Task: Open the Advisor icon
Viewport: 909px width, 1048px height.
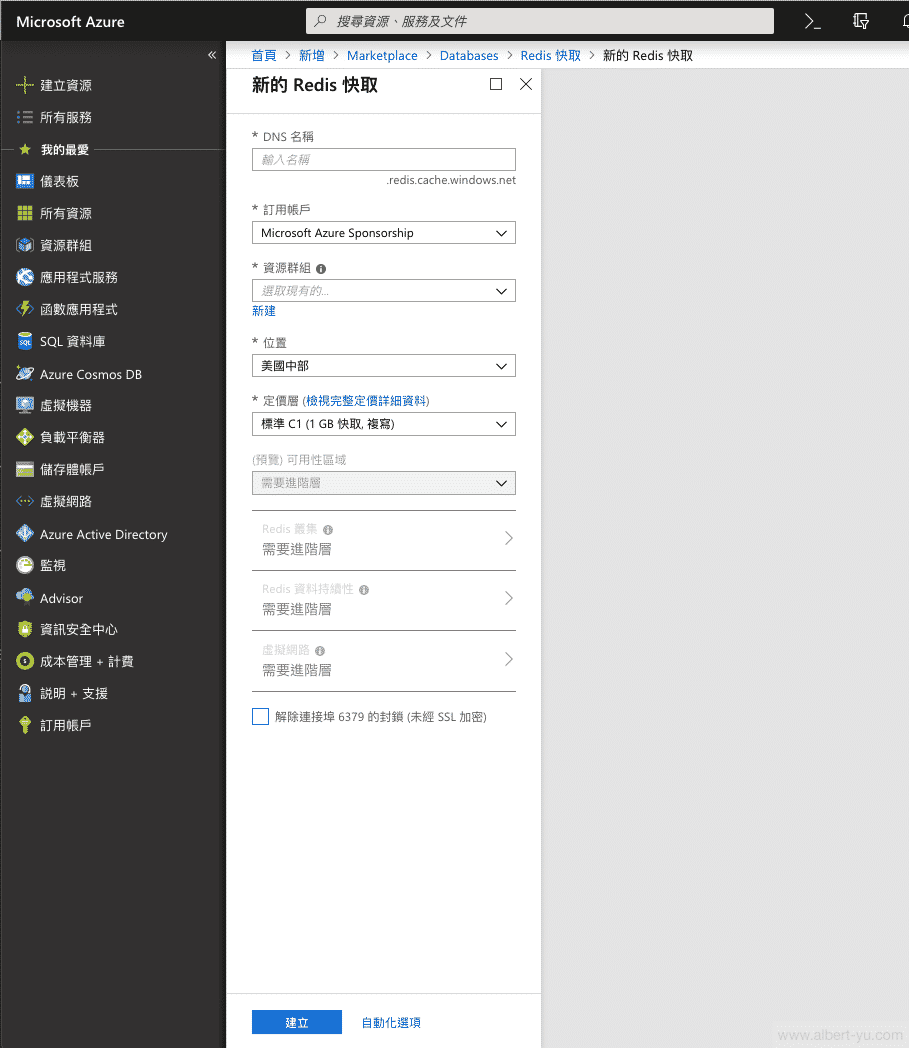Action: [x=25, y=597]
